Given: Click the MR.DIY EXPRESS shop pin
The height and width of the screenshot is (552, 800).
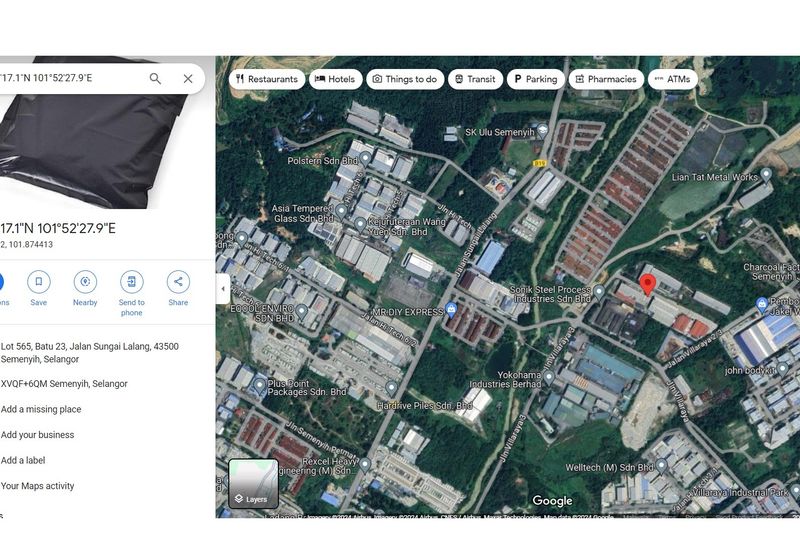Looking at the screenshot, I should [451, 309].
